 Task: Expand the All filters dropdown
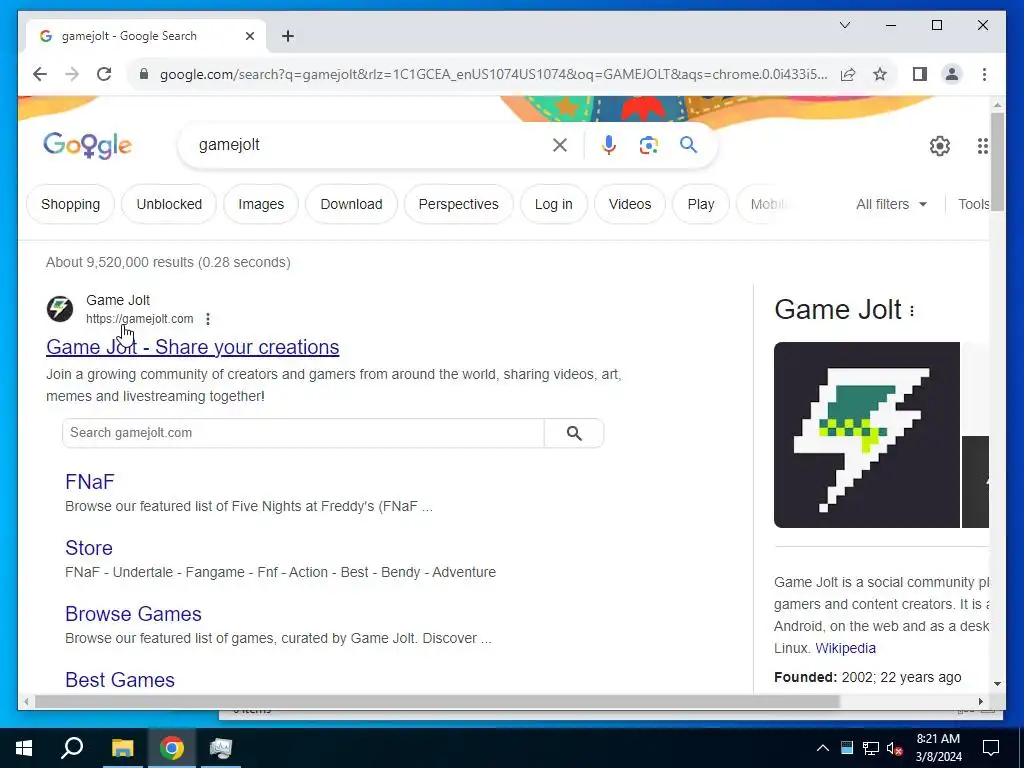(891, 204)
